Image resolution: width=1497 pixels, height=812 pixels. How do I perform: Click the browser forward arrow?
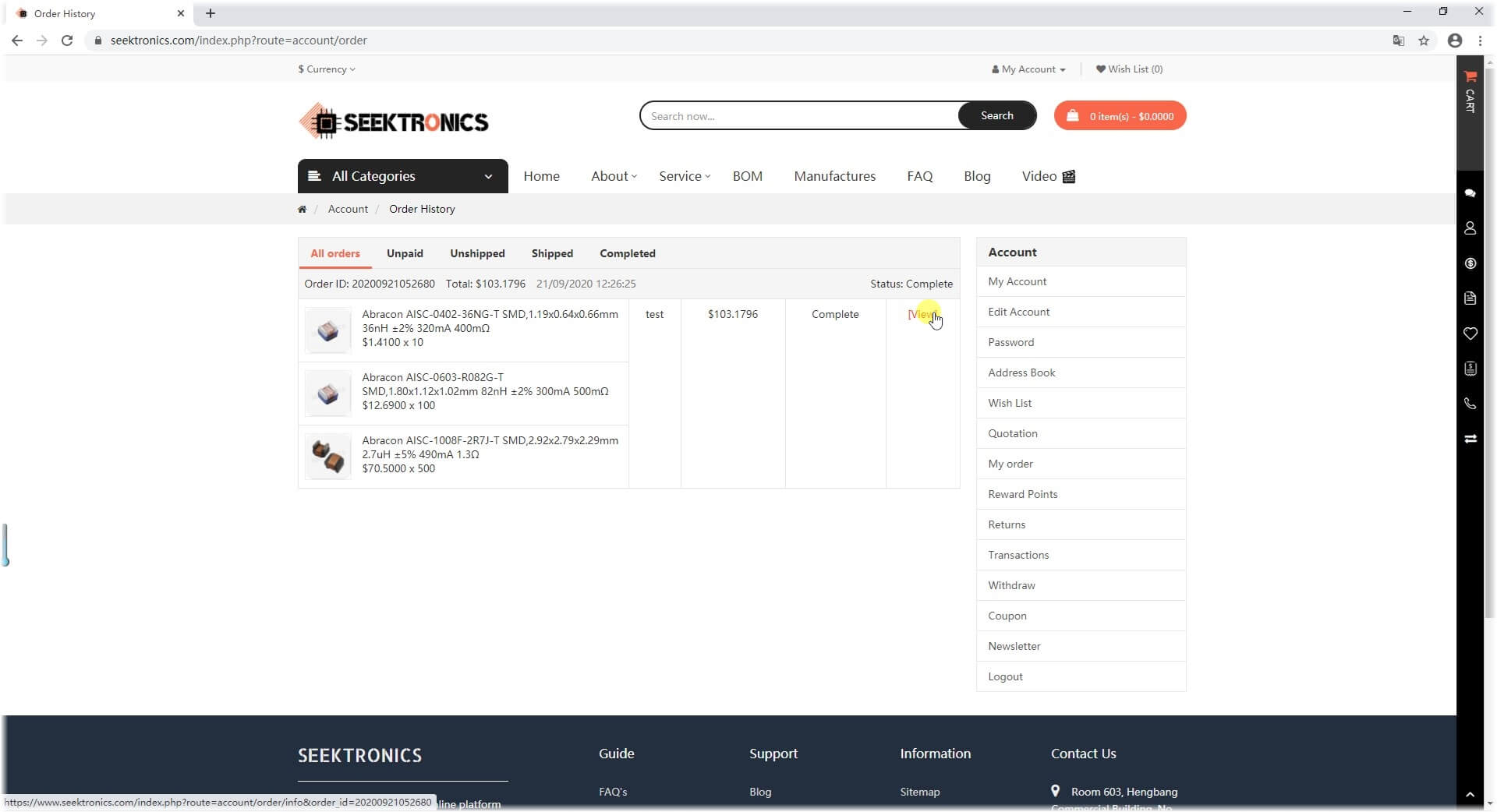coord(42,41)
